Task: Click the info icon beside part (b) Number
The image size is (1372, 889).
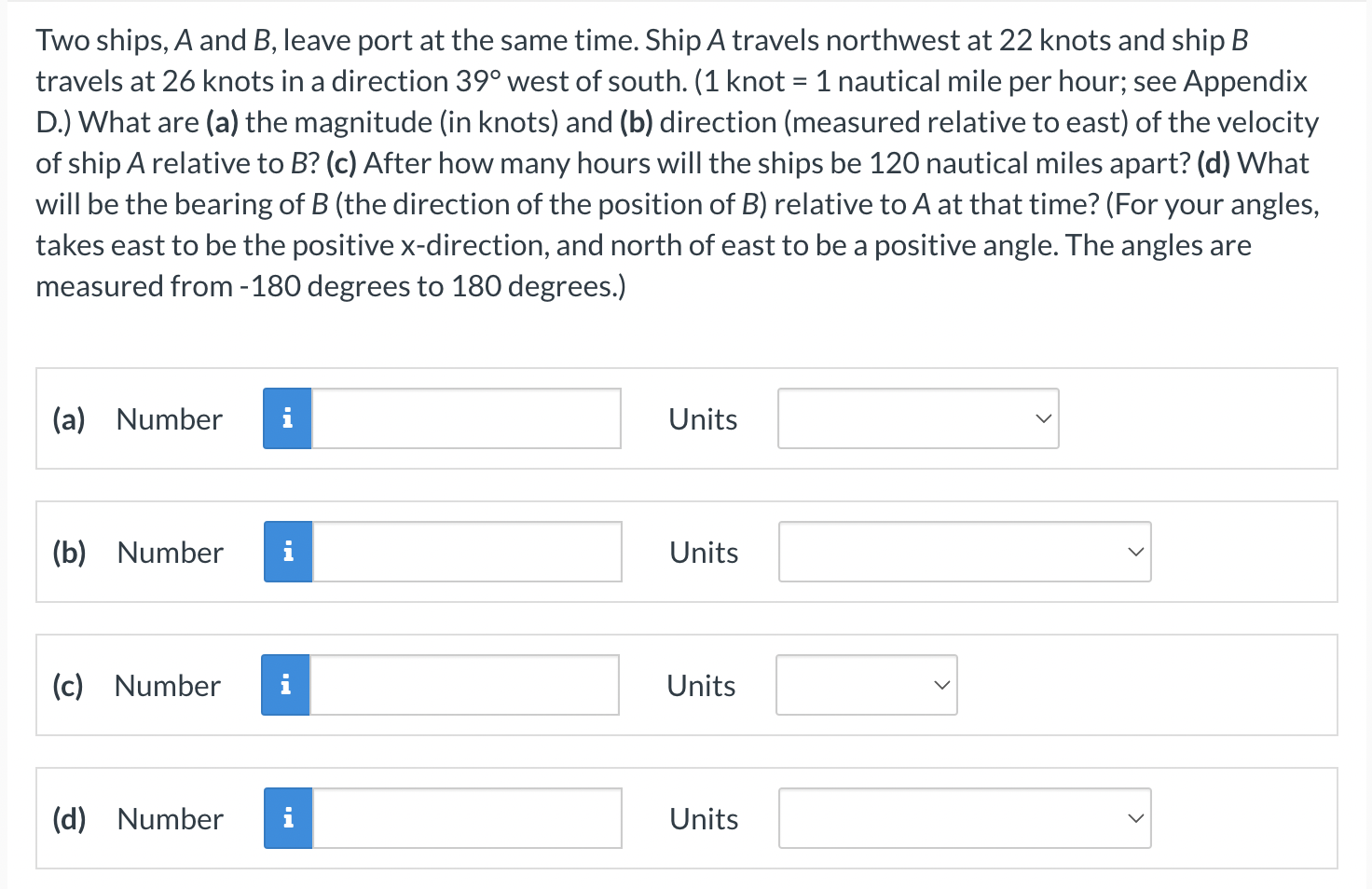Action: [x=288, y=552]
